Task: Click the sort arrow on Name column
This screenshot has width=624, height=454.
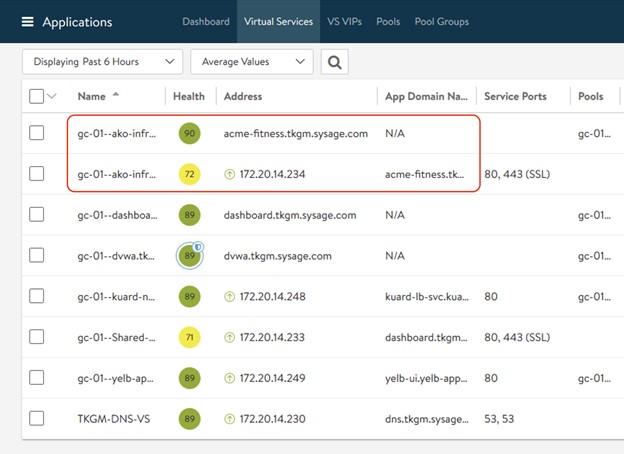Action: pyautogui.click(x=115, y=95)
